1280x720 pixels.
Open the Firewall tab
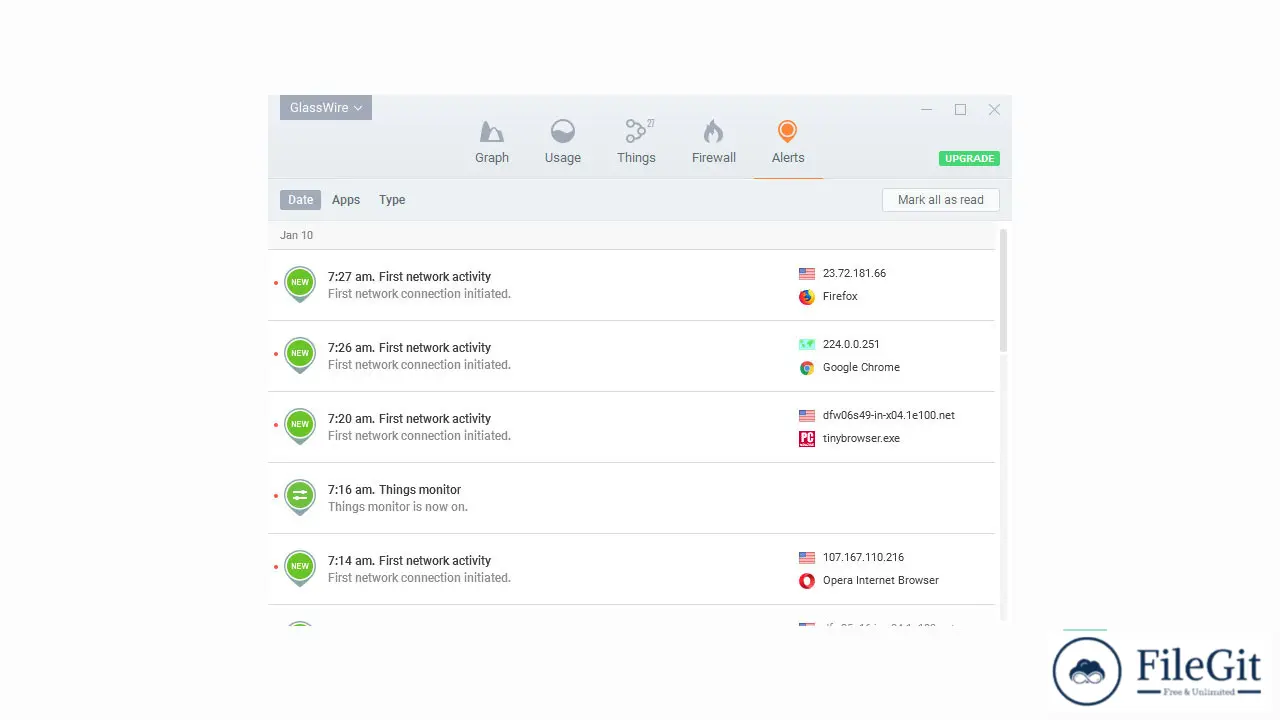[x=714, y=142]
